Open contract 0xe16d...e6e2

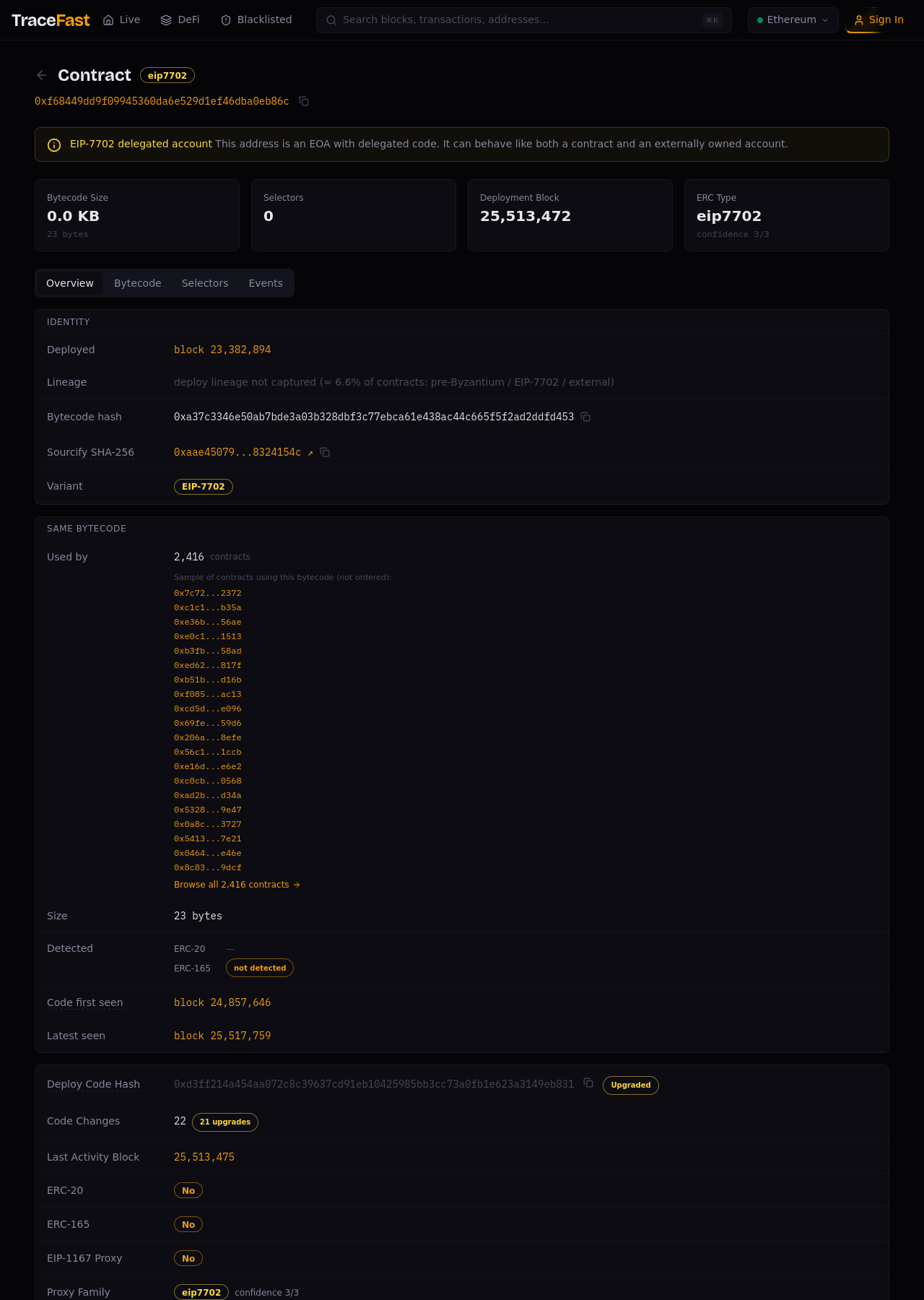pos(208,766)
